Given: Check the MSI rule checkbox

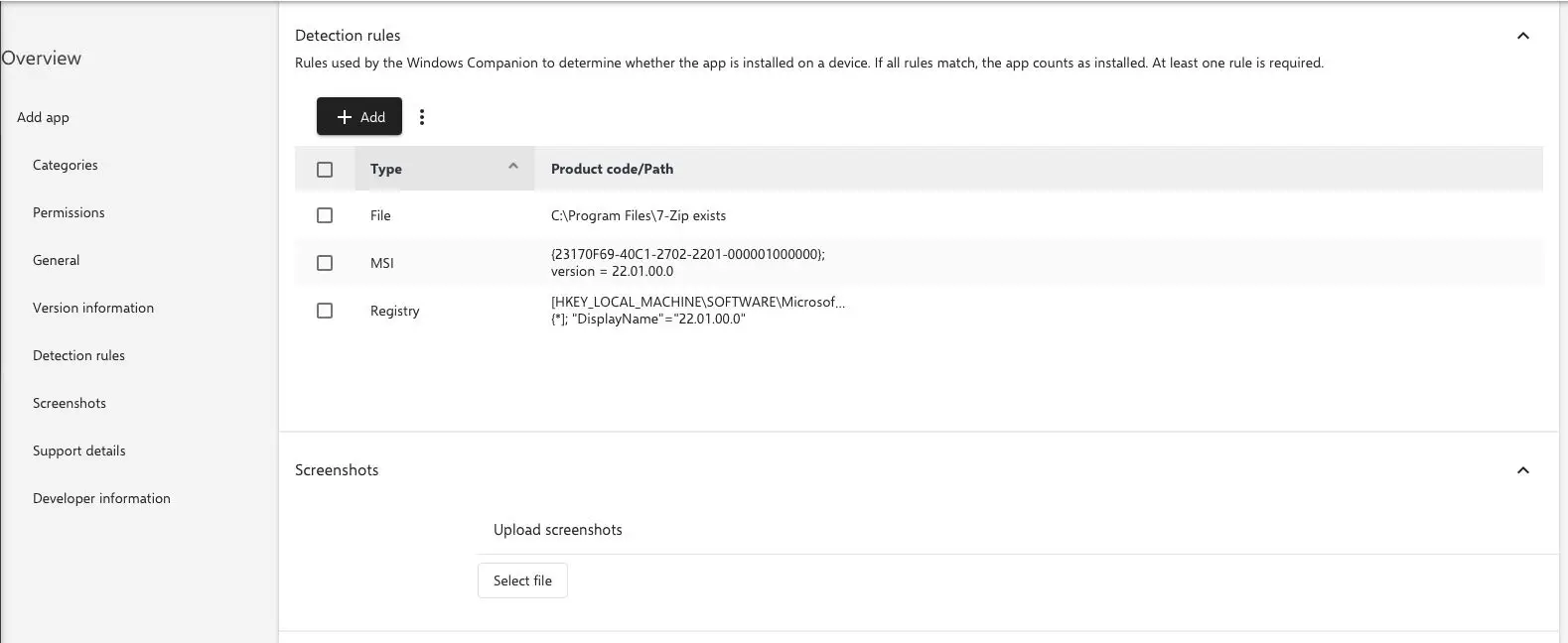Looking at the screenshot, I should click(x=325, y=263).
